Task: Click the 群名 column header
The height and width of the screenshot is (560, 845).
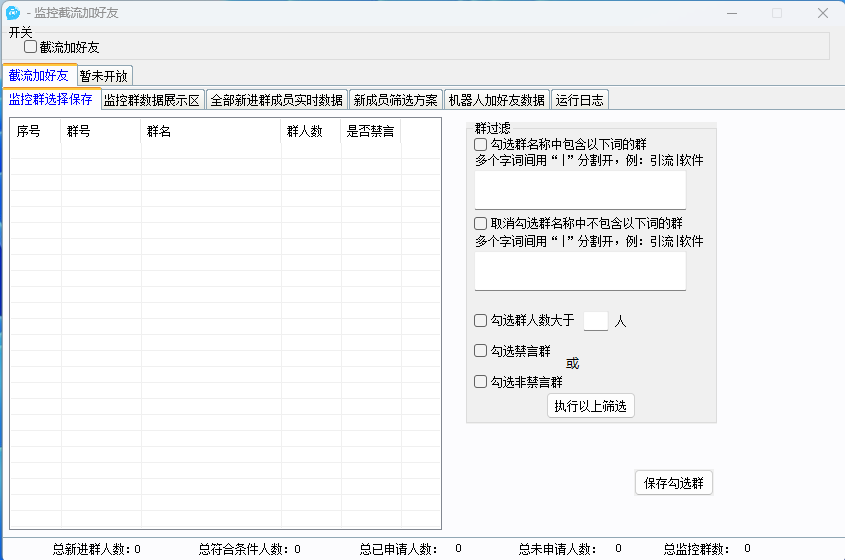Action: point(159,131)
